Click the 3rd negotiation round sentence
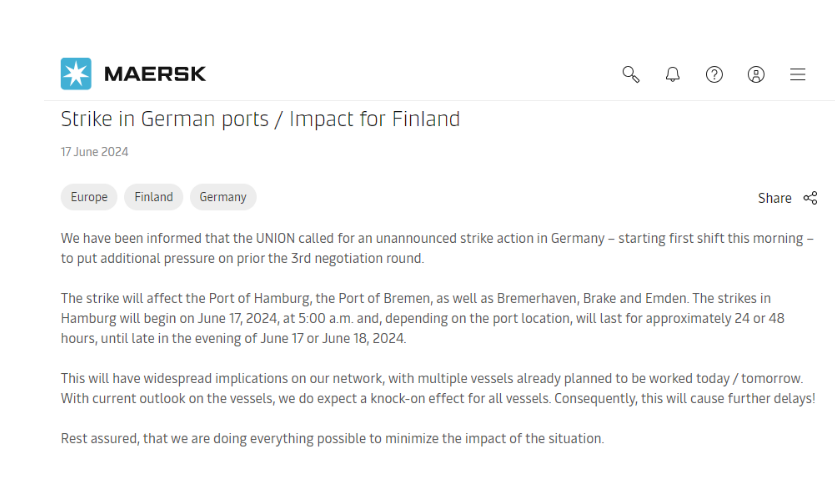835x477 pixels. [242, 259]
